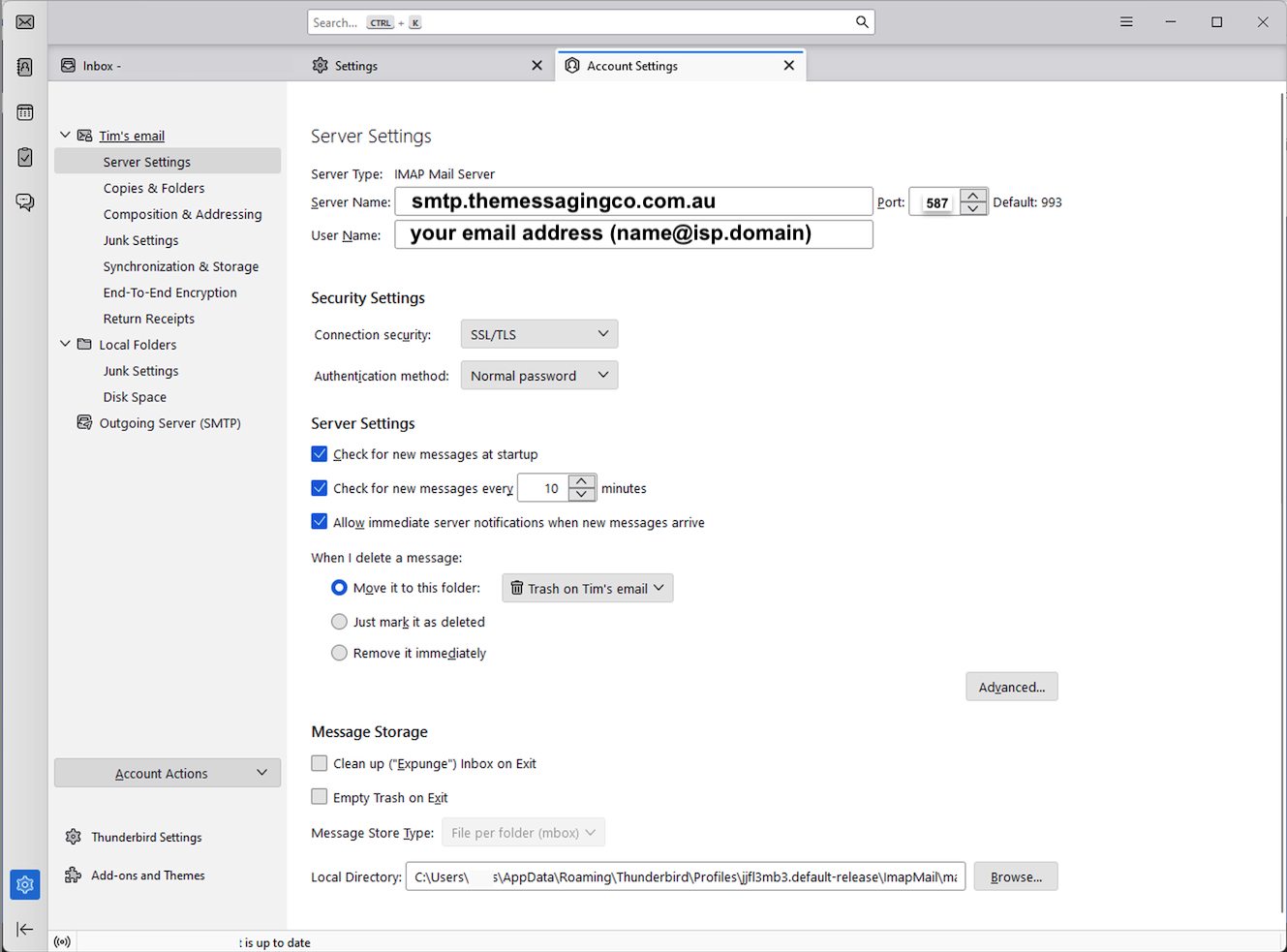This screenshot has height=952, width=1287.
Task: Open the Authentication method dropdown
Action: (538, 375)
